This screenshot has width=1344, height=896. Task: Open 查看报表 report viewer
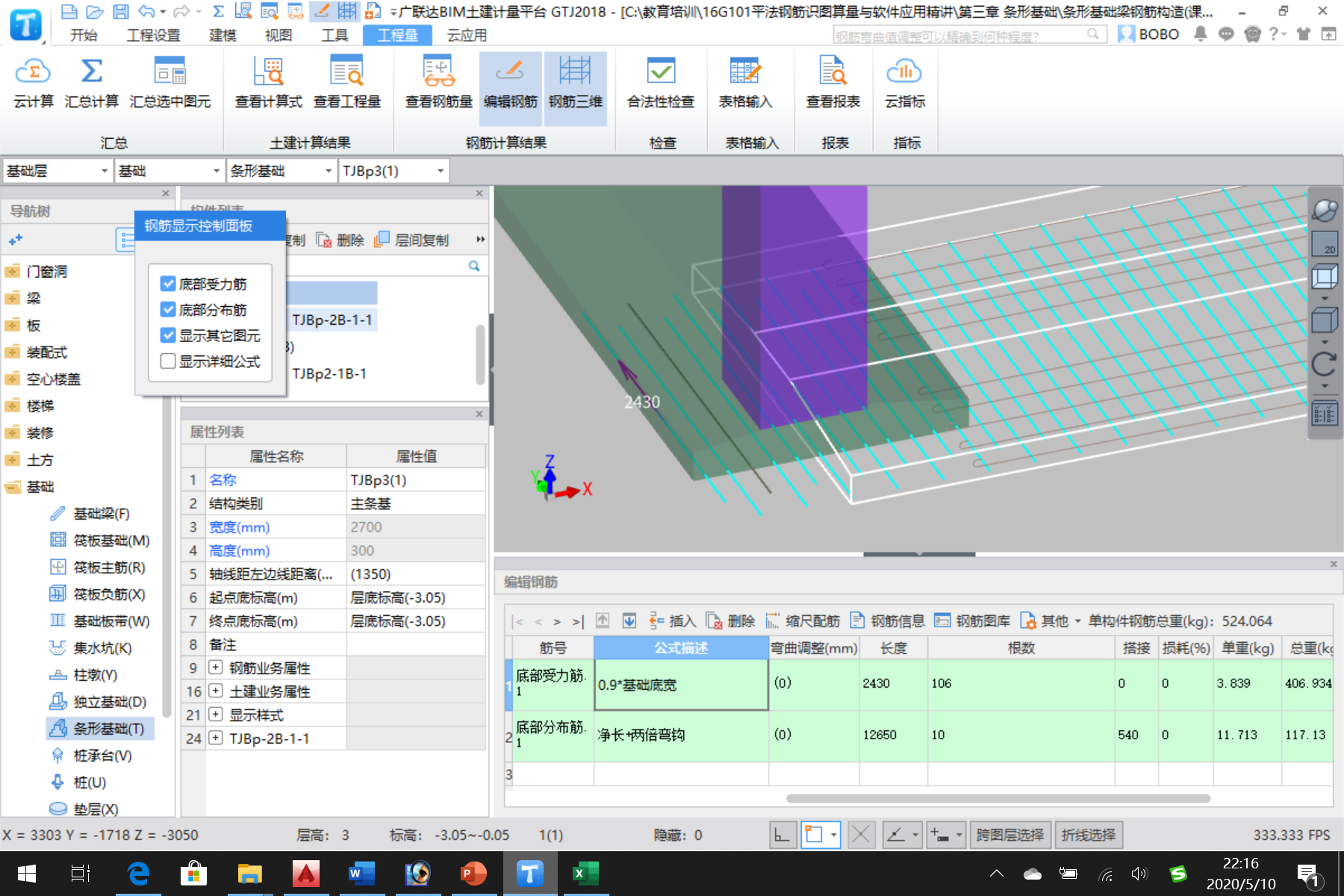833,83
